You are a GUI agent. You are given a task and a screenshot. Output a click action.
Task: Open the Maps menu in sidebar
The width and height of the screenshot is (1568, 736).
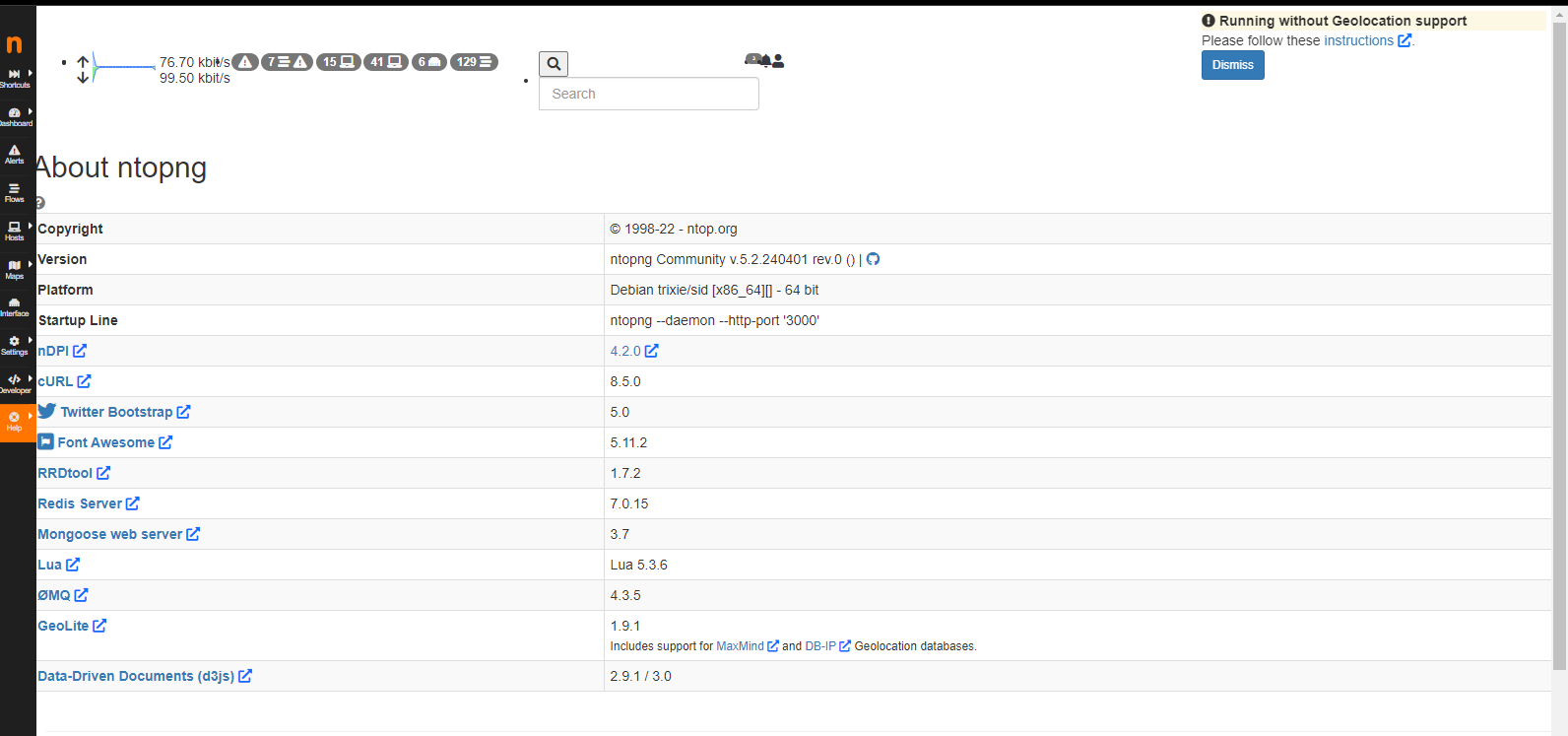point(14,269)
